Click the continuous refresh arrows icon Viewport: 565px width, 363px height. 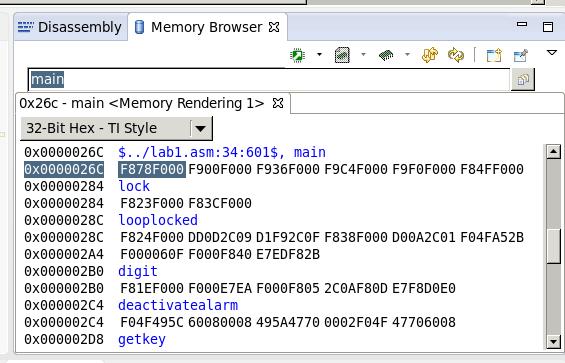pos(456,55)
